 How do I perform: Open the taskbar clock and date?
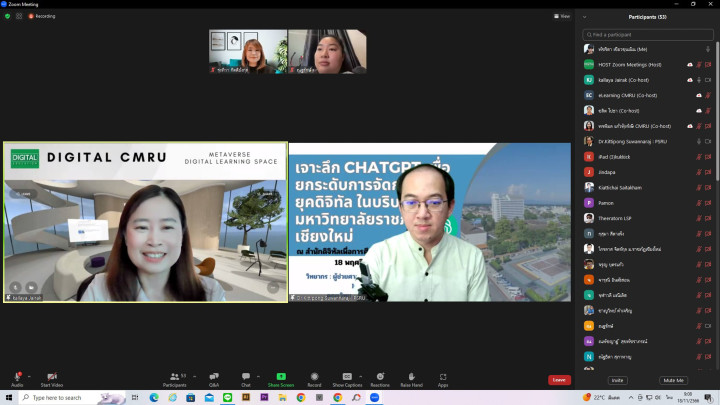[687, 398]
